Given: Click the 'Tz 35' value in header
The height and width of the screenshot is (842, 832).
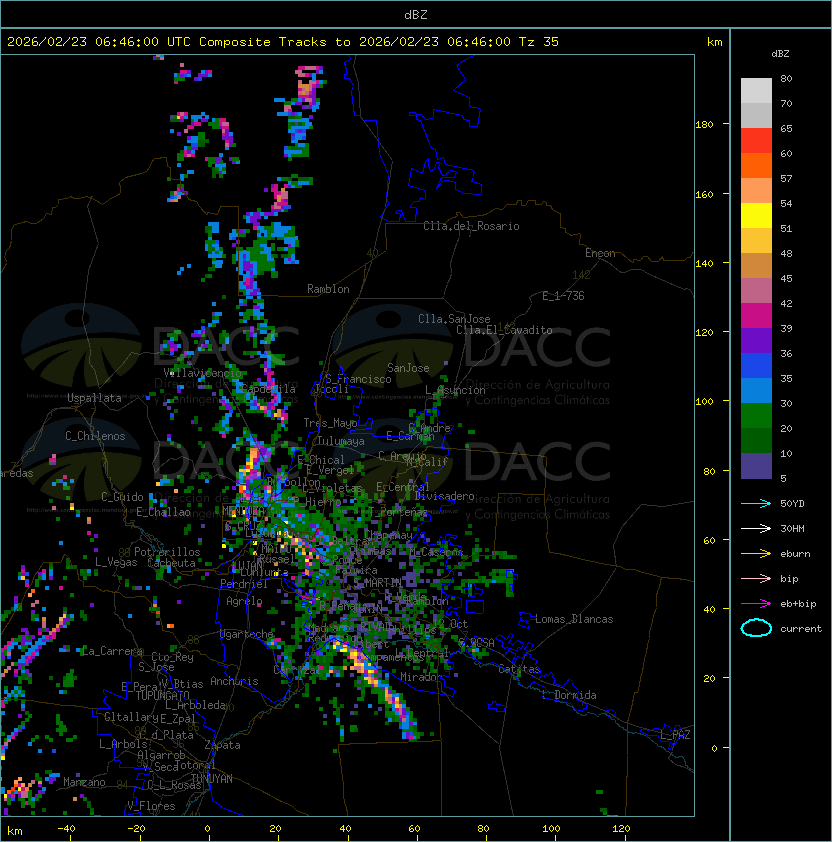Looking at the screenshot, I should (539, 42).
